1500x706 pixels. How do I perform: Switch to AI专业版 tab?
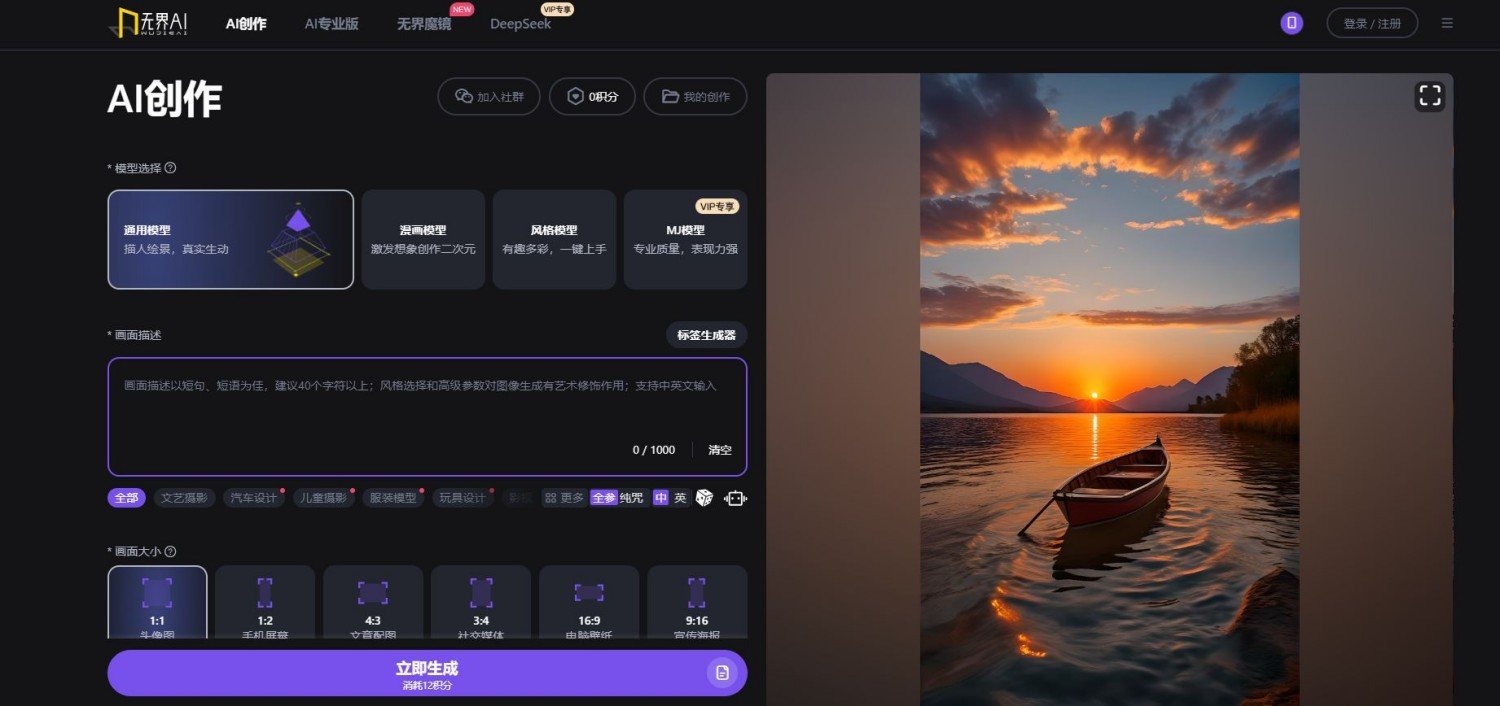(x=331, y=23)
